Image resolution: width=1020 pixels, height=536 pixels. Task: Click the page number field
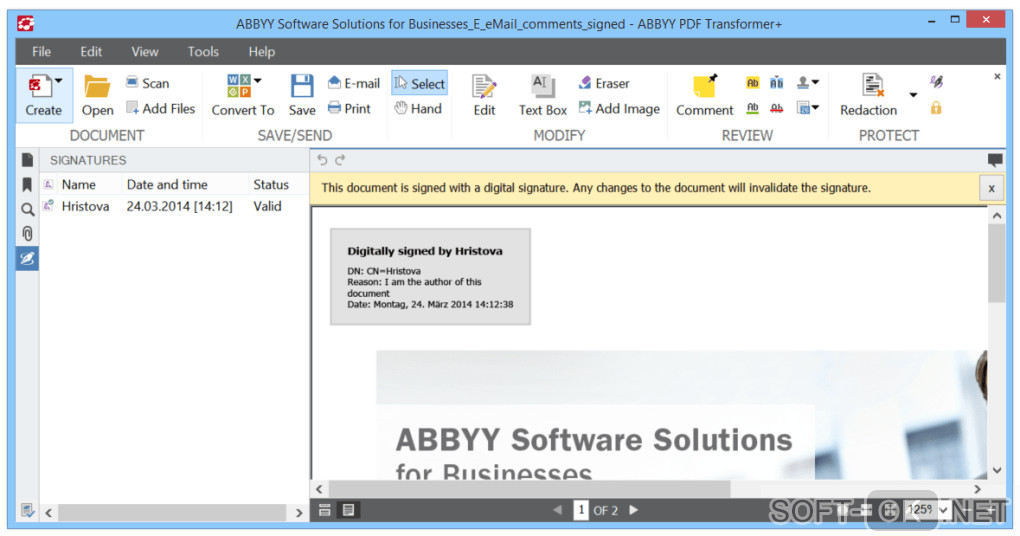click(x=581, y=510)
